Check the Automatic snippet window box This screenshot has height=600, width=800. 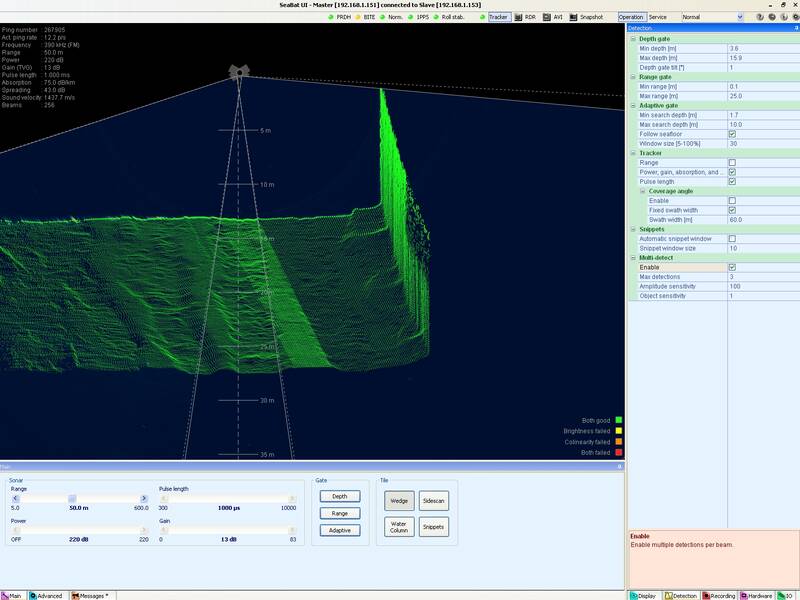tap(732, 239)
